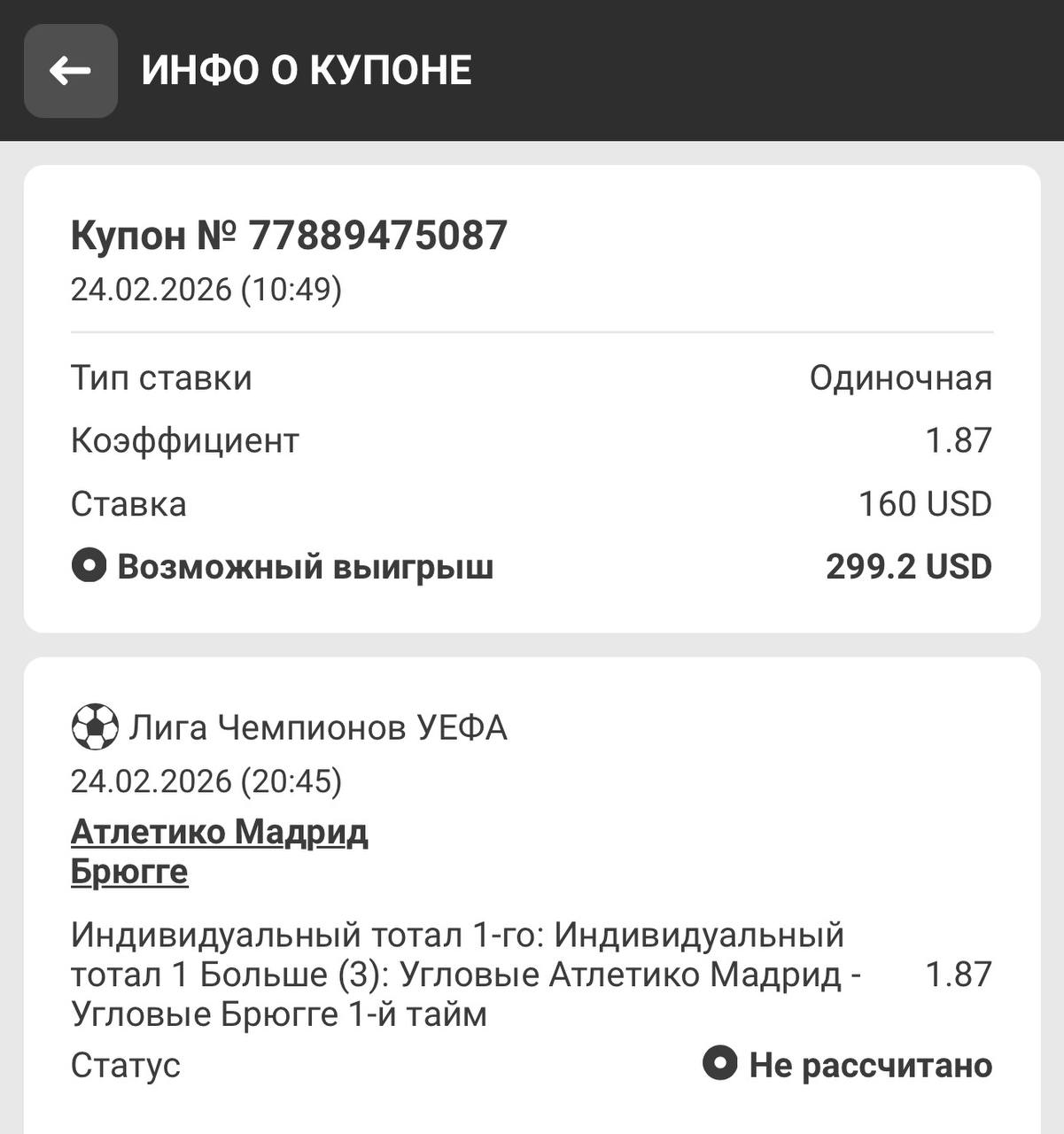Click the ИНФО О КУПОНЕ header title
This screenshot has width=1064, height=1134.
coord(307,71)
